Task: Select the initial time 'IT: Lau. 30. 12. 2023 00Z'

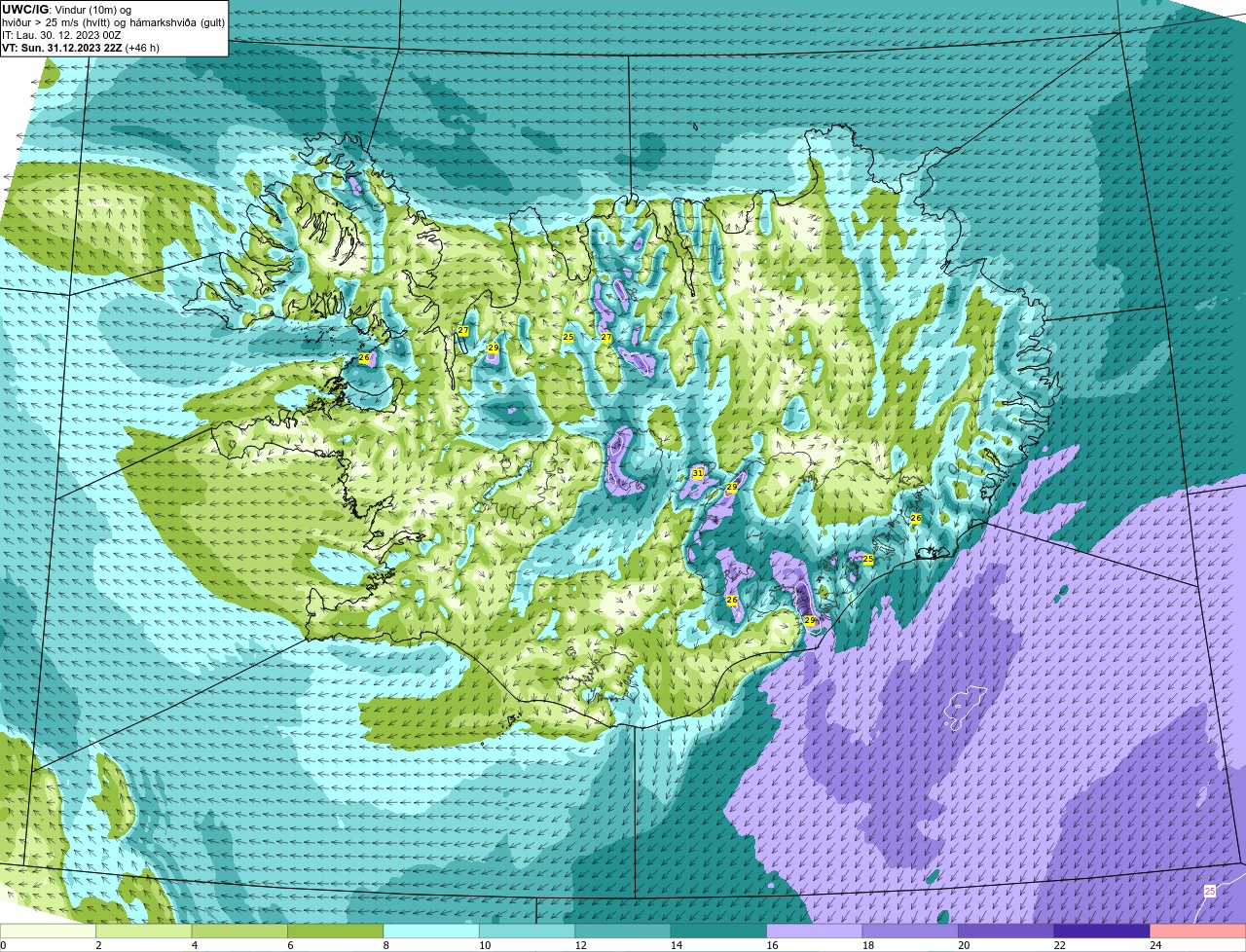Action: pos(61,35)
